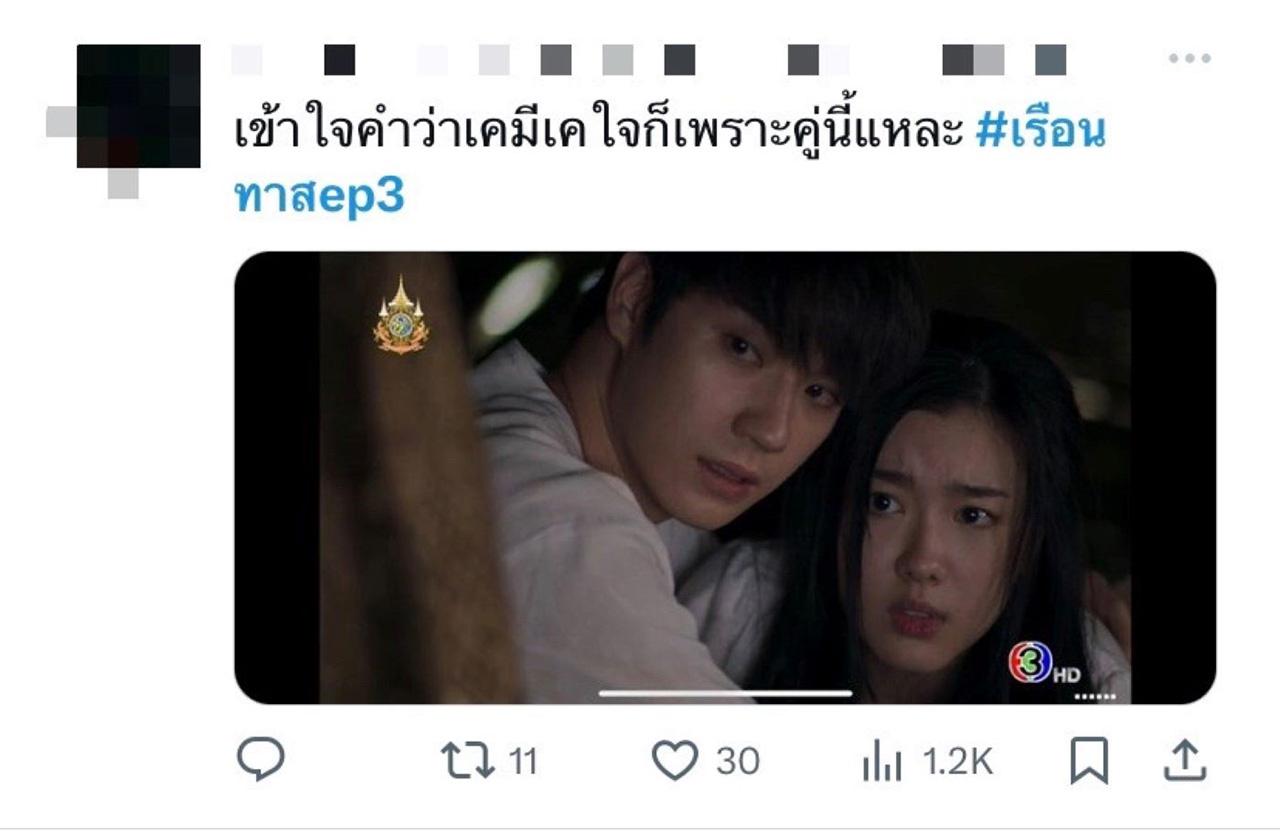Like the tweet with the heart icon
Image resolution: width=1280 pixels, height=833 pixels.
point(675,762)
